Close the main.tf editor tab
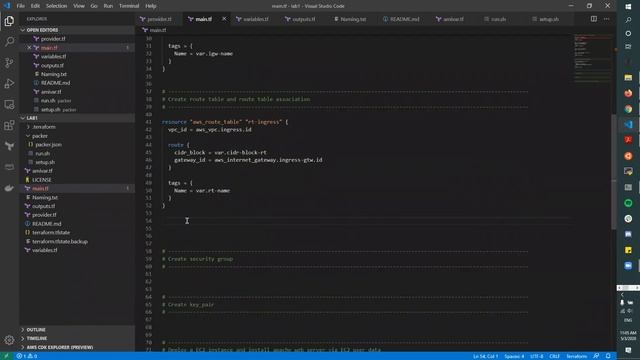This screenshot has height=360, width=640. point(224,19)
